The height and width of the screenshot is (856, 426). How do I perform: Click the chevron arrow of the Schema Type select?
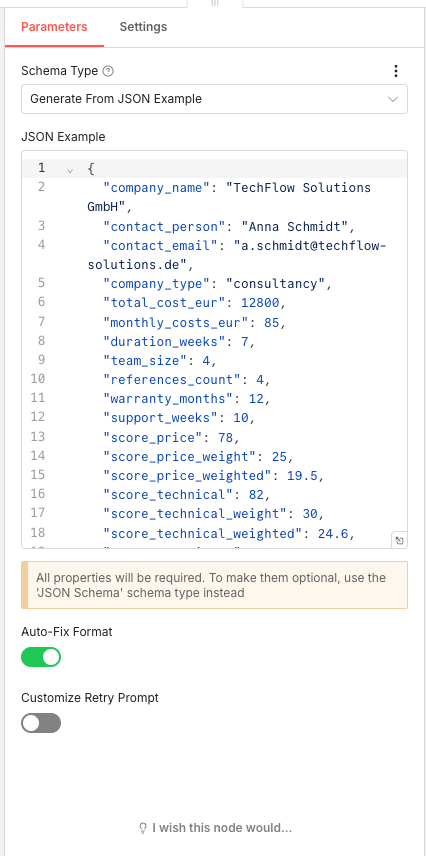(x=393, y=99)
